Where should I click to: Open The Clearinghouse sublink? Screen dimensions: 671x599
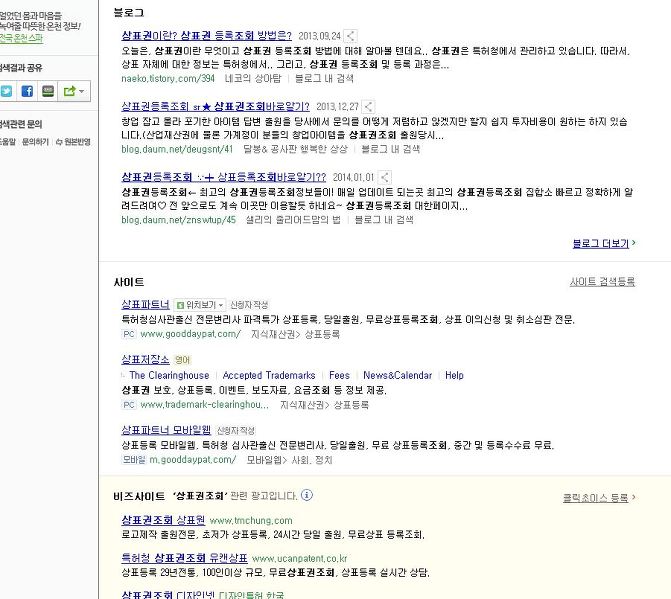[169, 375]
